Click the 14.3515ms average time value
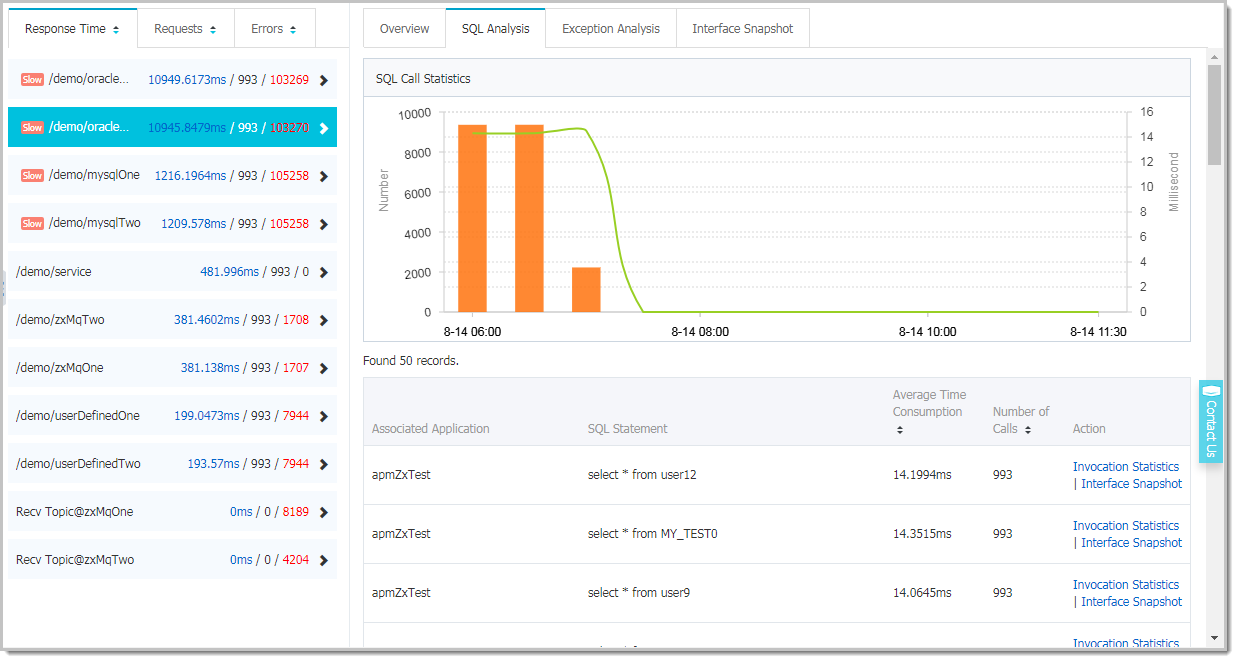1237x661 pixels. point(922,534)
